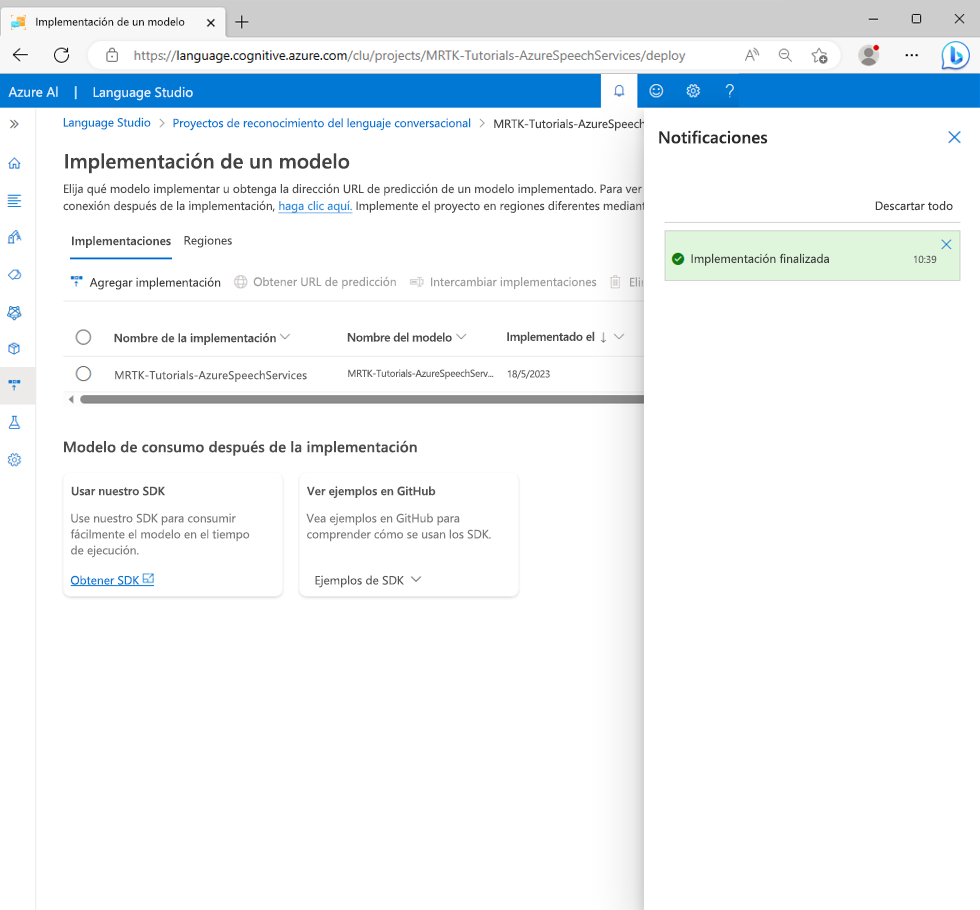This screenshot has height=910, width=980.
Task: Click the 18/5/2023 date cell
Action: (x=529, y=374)
